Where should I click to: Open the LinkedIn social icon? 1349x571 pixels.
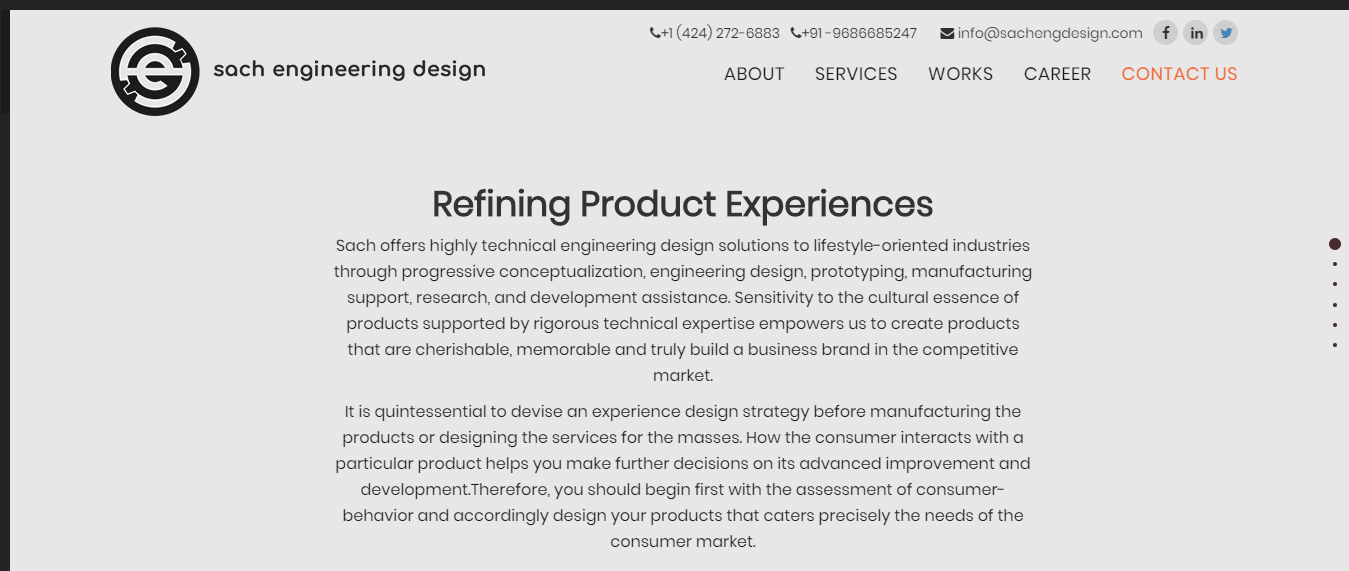(x=1195, y=33)
